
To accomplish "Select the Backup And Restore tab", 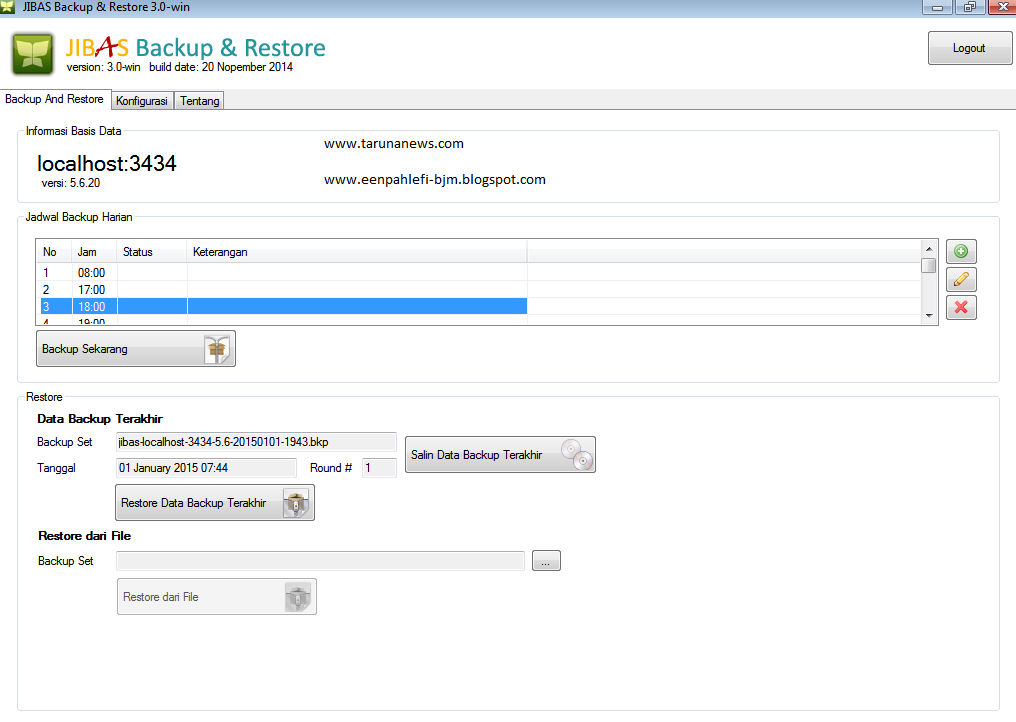I will pos(55,100).
